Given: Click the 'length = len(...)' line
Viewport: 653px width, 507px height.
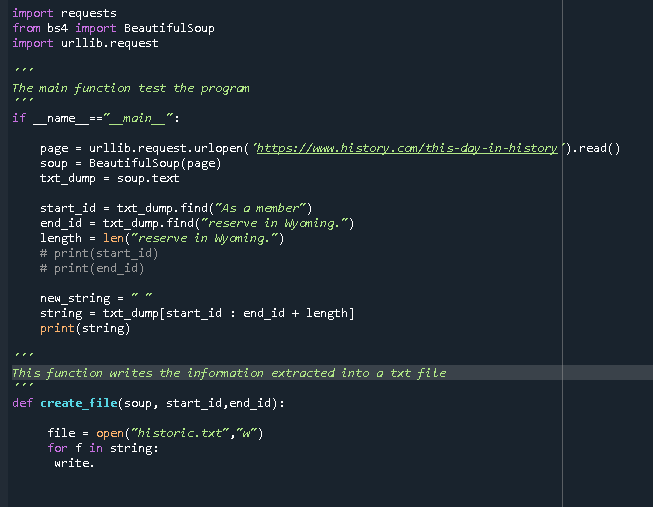Looking at the screenshot, I should 162,238.
